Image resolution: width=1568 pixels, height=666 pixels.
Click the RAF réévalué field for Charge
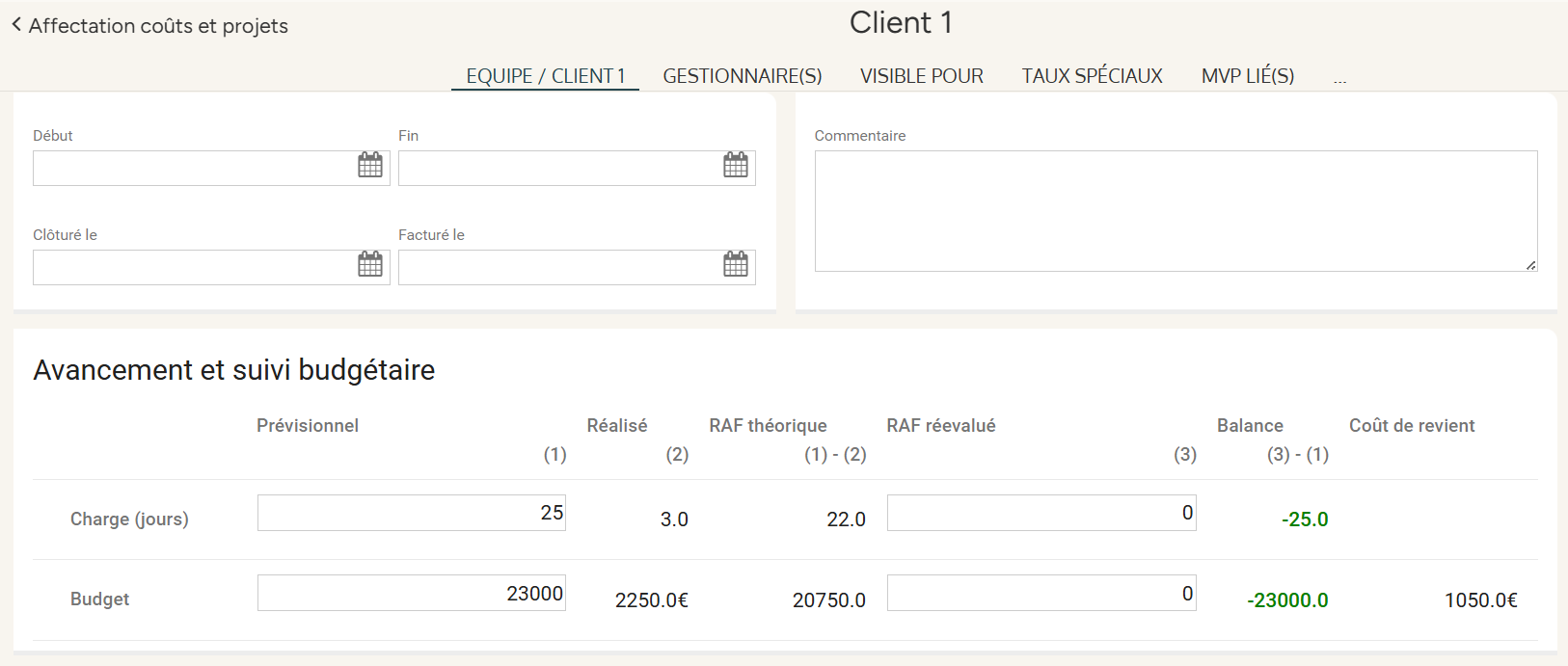[x=1041, y=513]
